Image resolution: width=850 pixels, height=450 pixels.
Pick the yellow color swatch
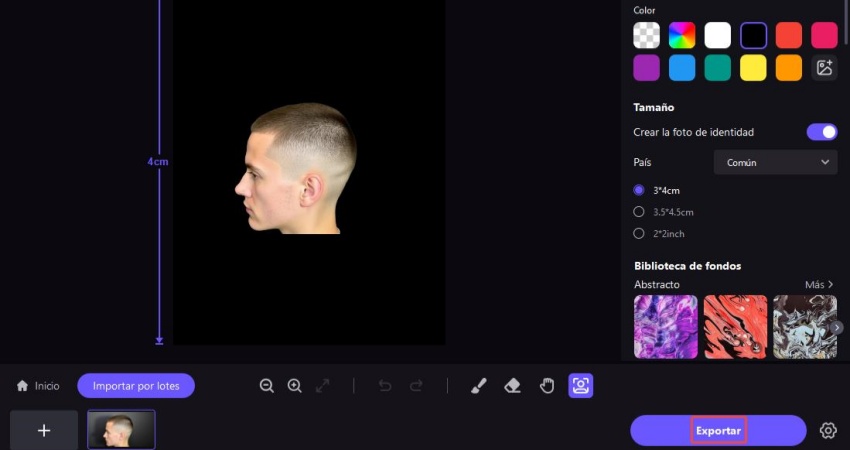click(x=753, y=68)
